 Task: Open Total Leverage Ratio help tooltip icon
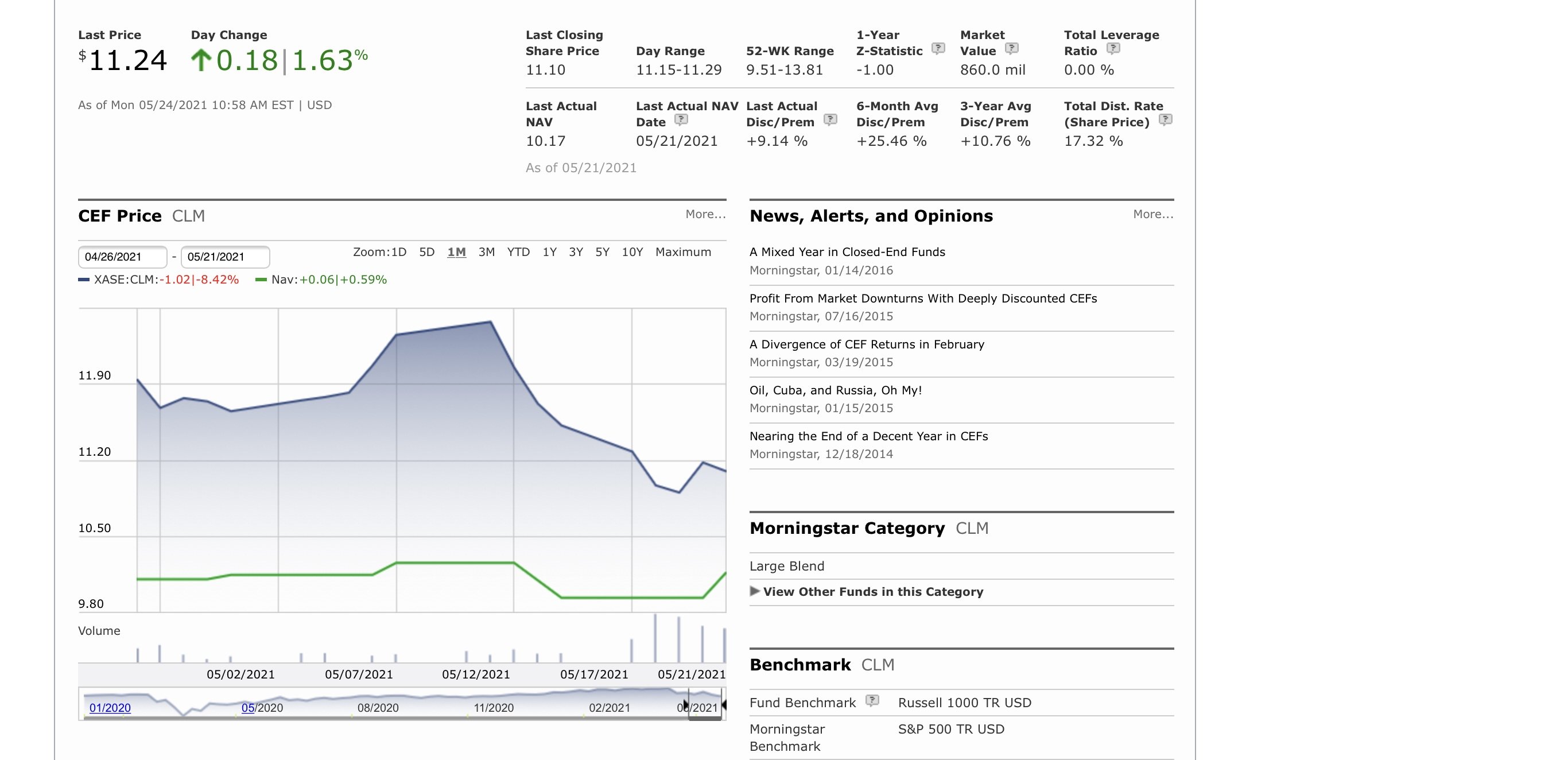[1113, 48]
